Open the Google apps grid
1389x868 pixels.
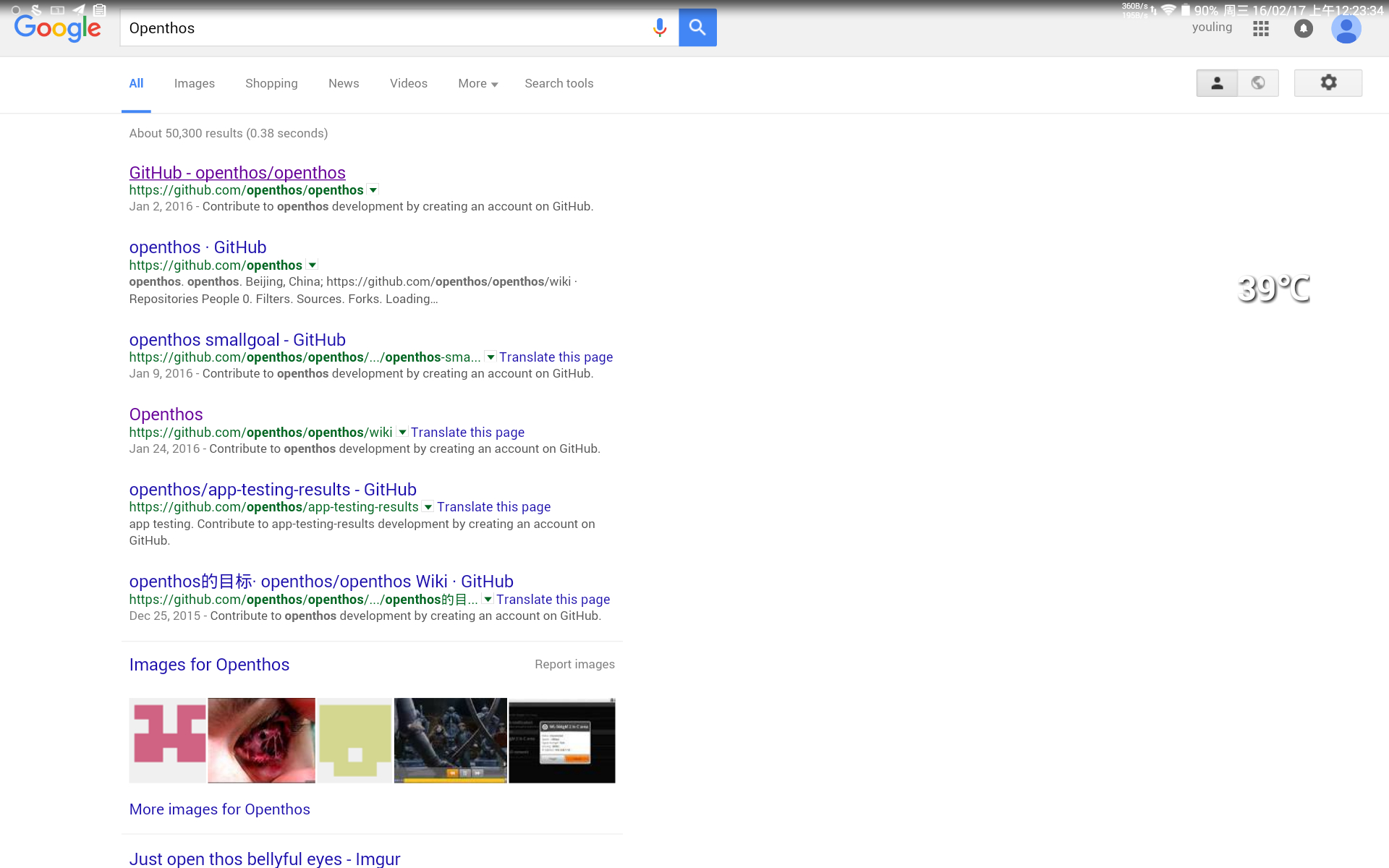click(1261, 28)
